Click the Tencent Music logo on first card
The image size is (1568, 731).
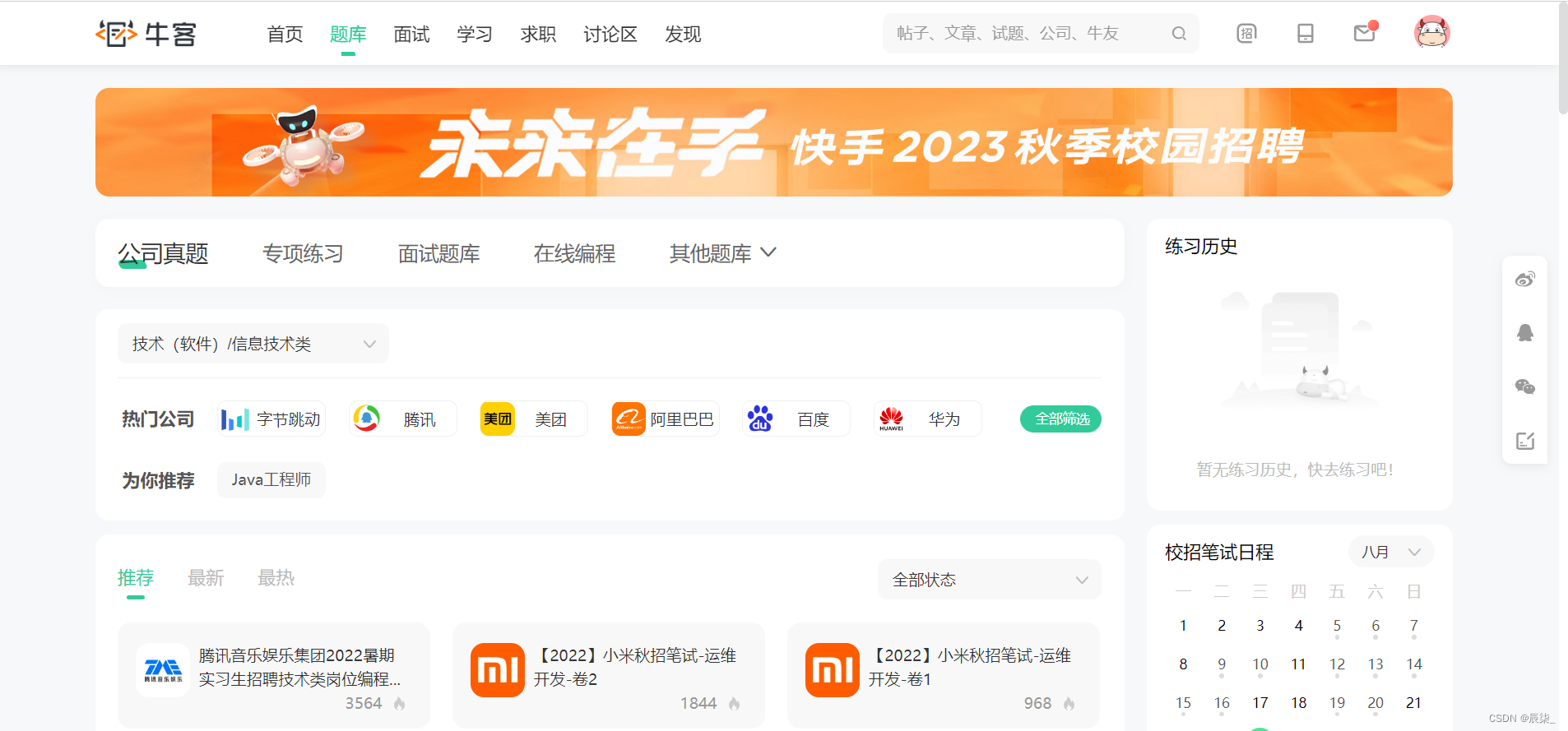tap(163, 670)
